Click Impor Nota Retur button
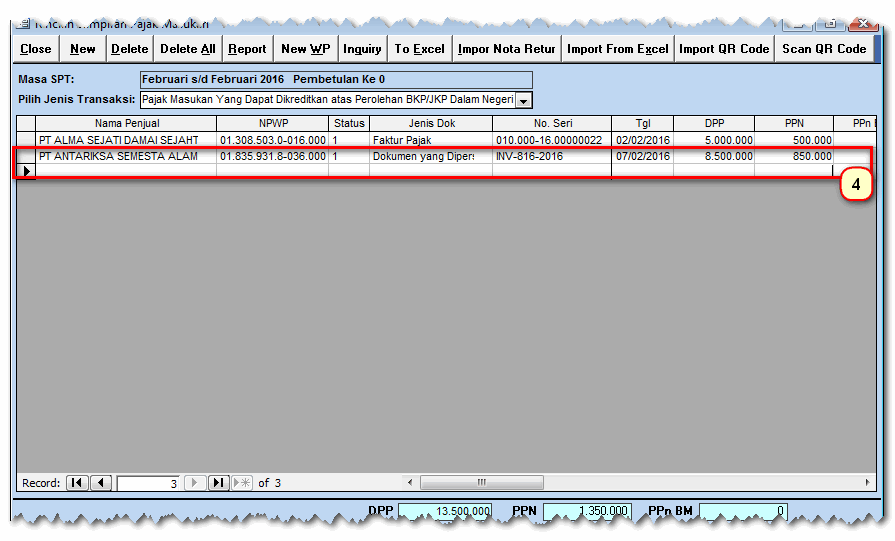The width and height of the screenshot is (895, 541). point(506,48)
